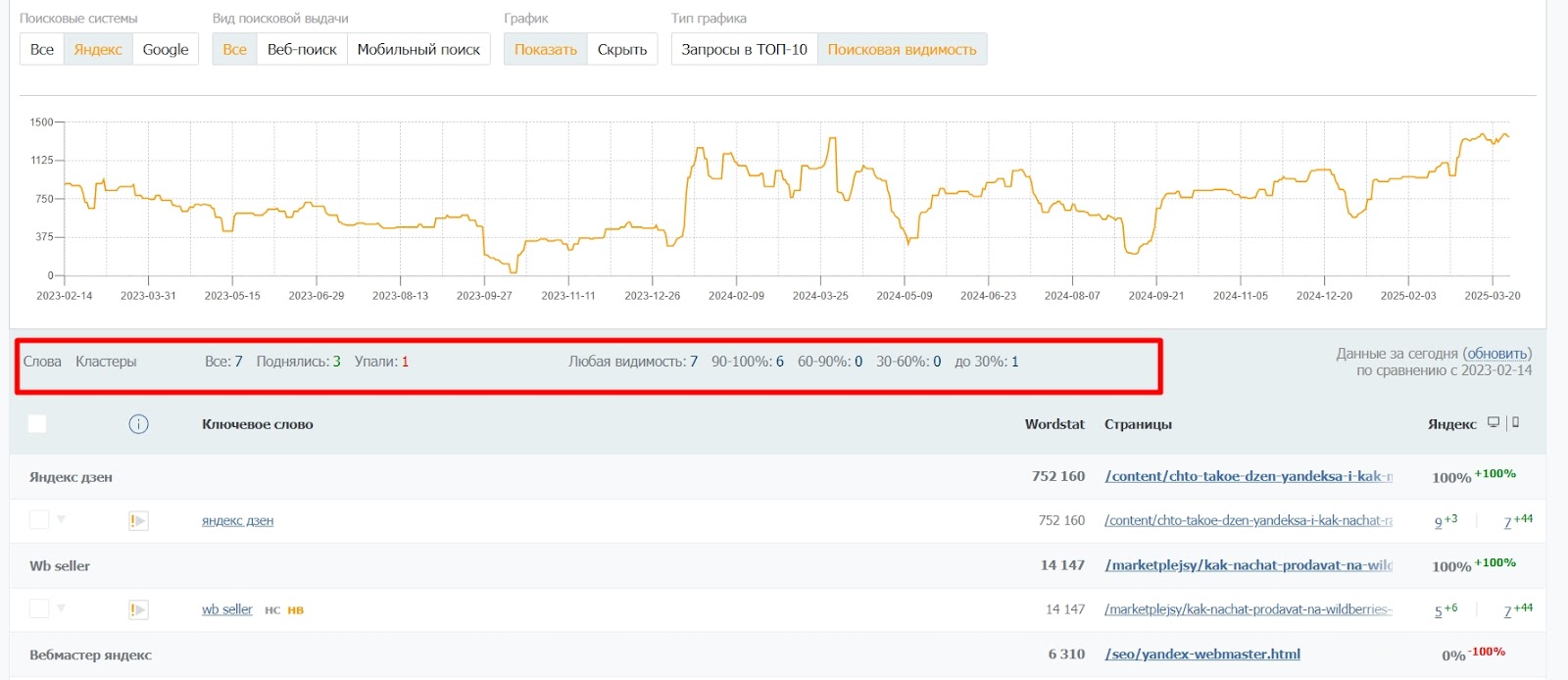Click the desktop monitor icon near Яндекс
This screenshot has width=1568, height=680.
1494,422
